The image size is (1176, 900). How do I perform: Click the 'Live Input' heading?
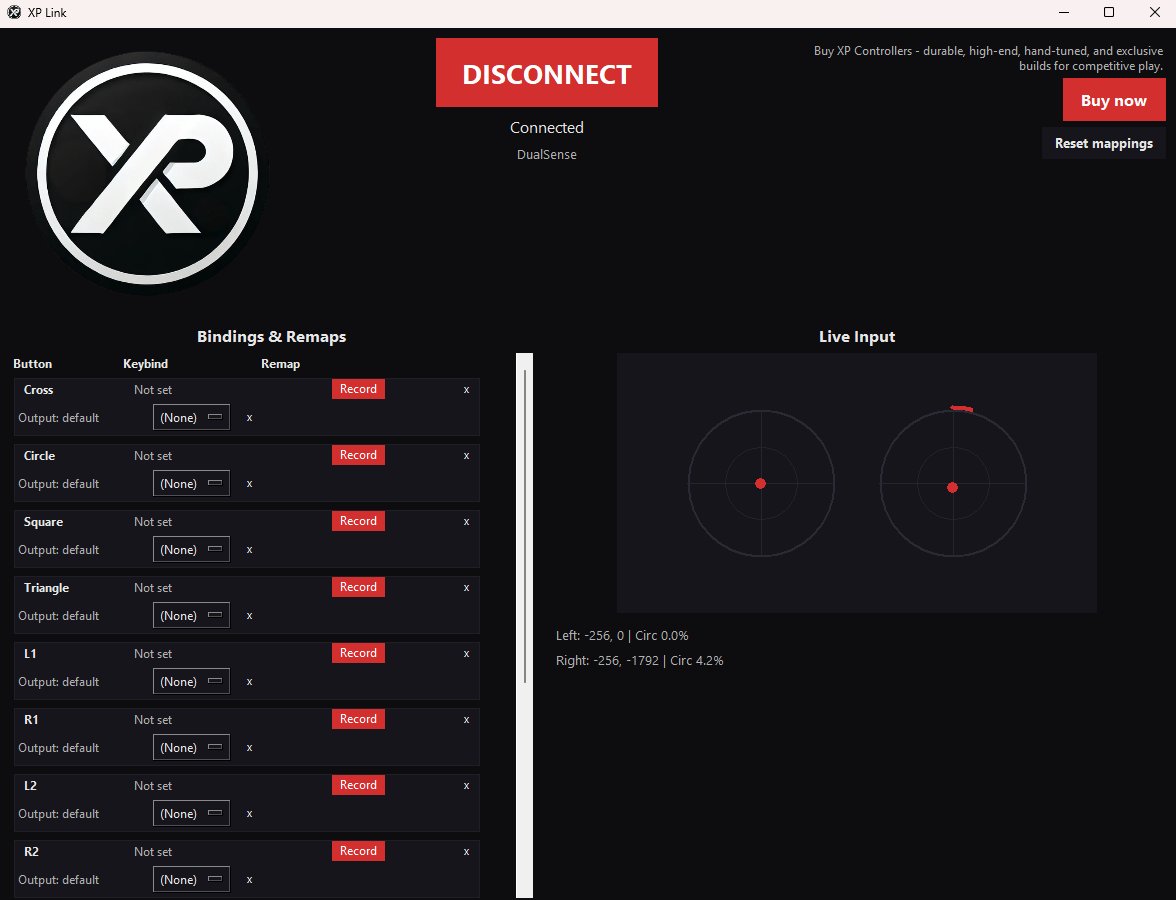click(857, 337)
